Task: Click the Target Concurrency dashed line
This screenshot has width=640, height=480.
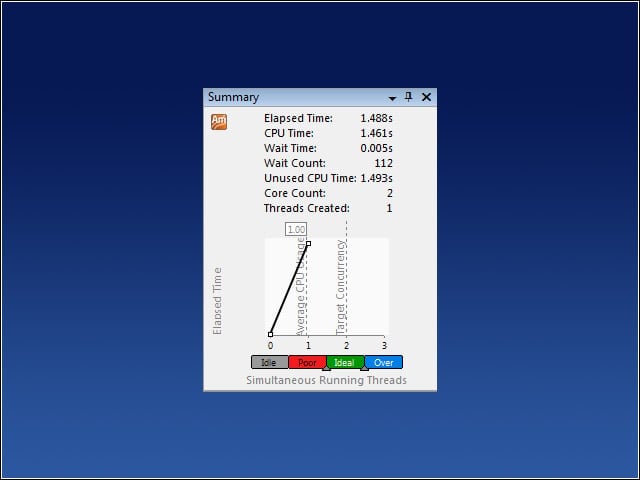Action: point(347,278)
